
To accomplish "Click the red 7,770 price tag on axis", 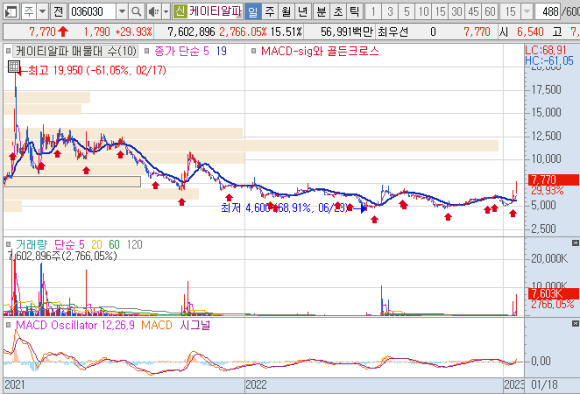I will click(553, 180).
